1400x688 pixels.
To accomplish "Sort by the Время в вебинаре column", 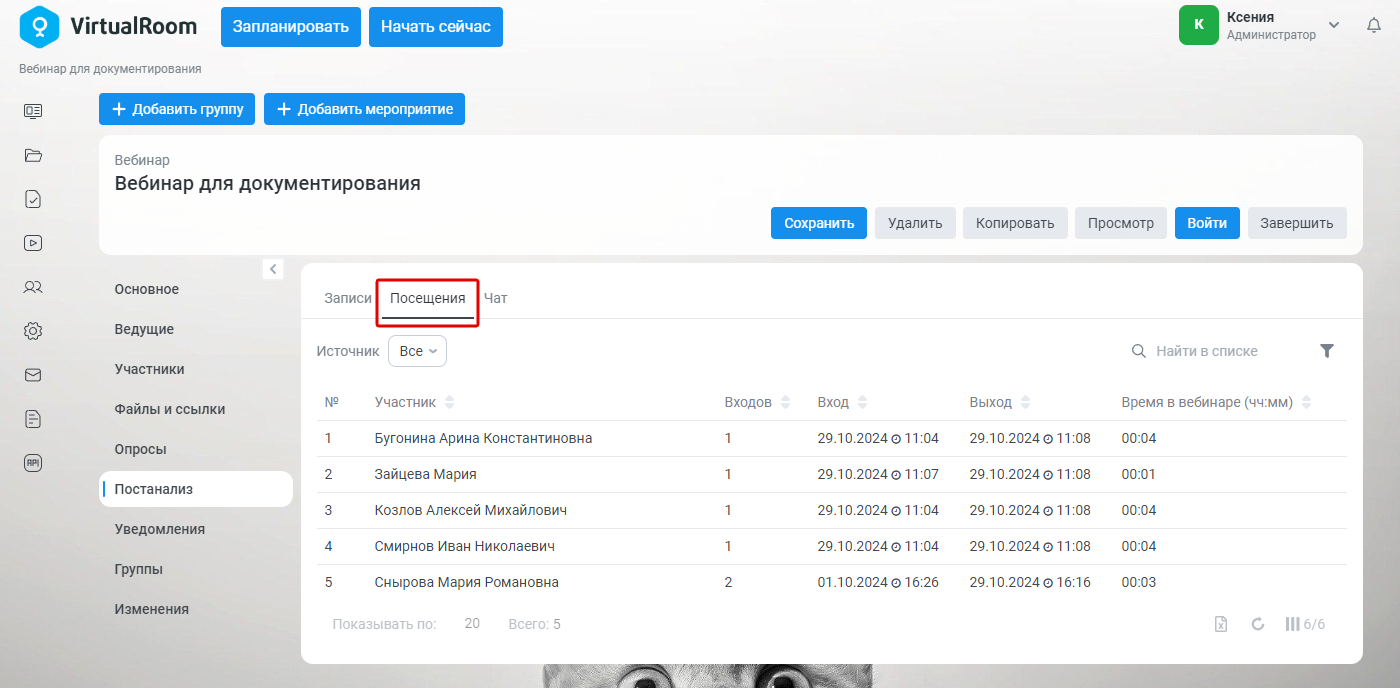I will [1306, 402].
